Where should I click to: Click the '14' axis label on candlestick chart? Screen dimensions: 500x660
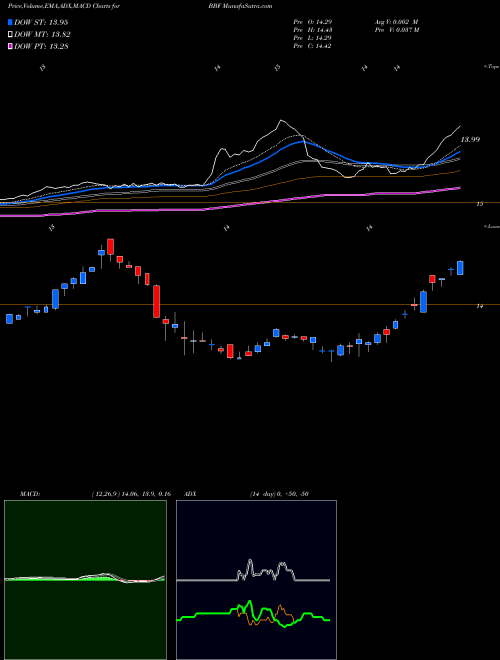point(479,306)
